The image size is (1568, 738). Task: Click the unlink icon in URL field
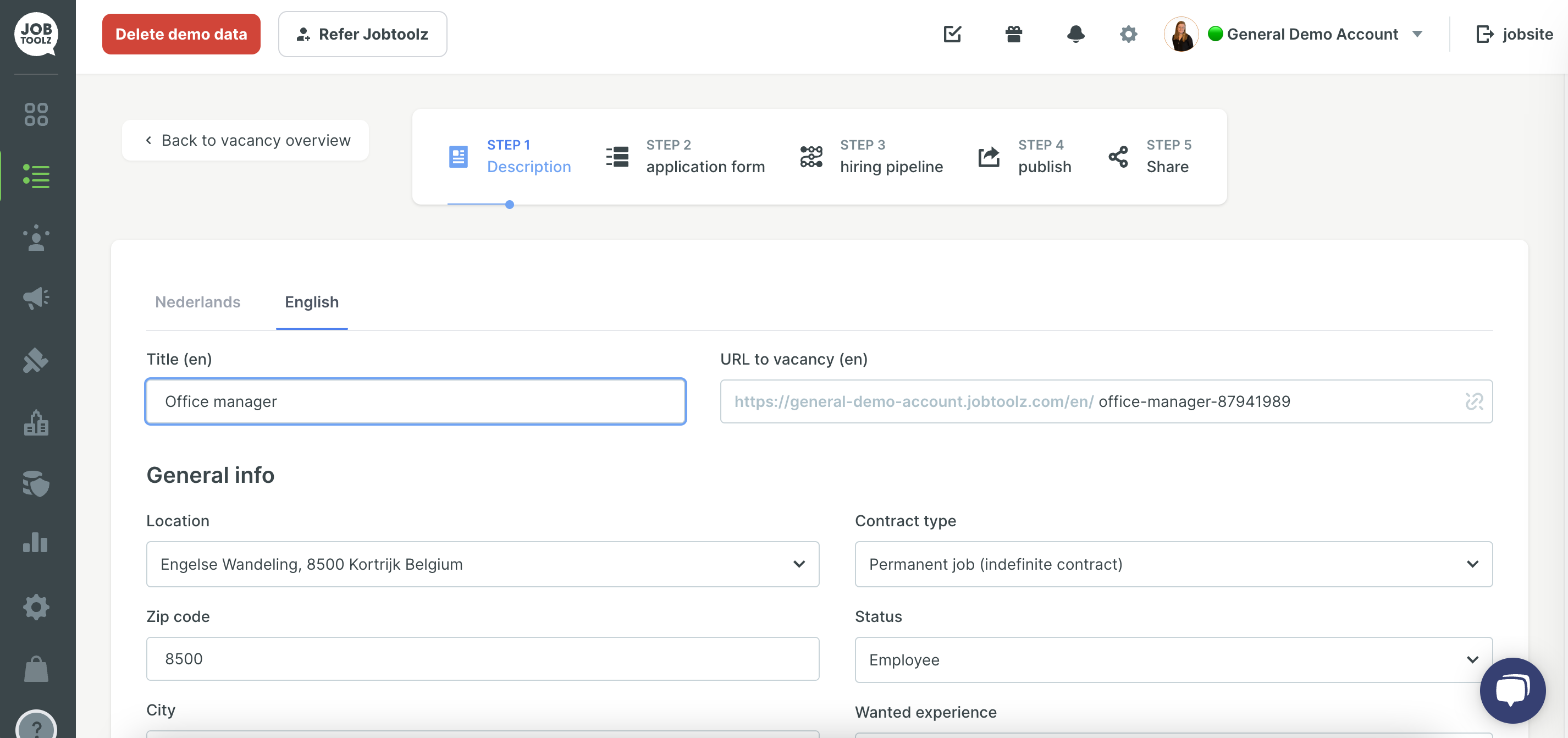point(1473,401)
